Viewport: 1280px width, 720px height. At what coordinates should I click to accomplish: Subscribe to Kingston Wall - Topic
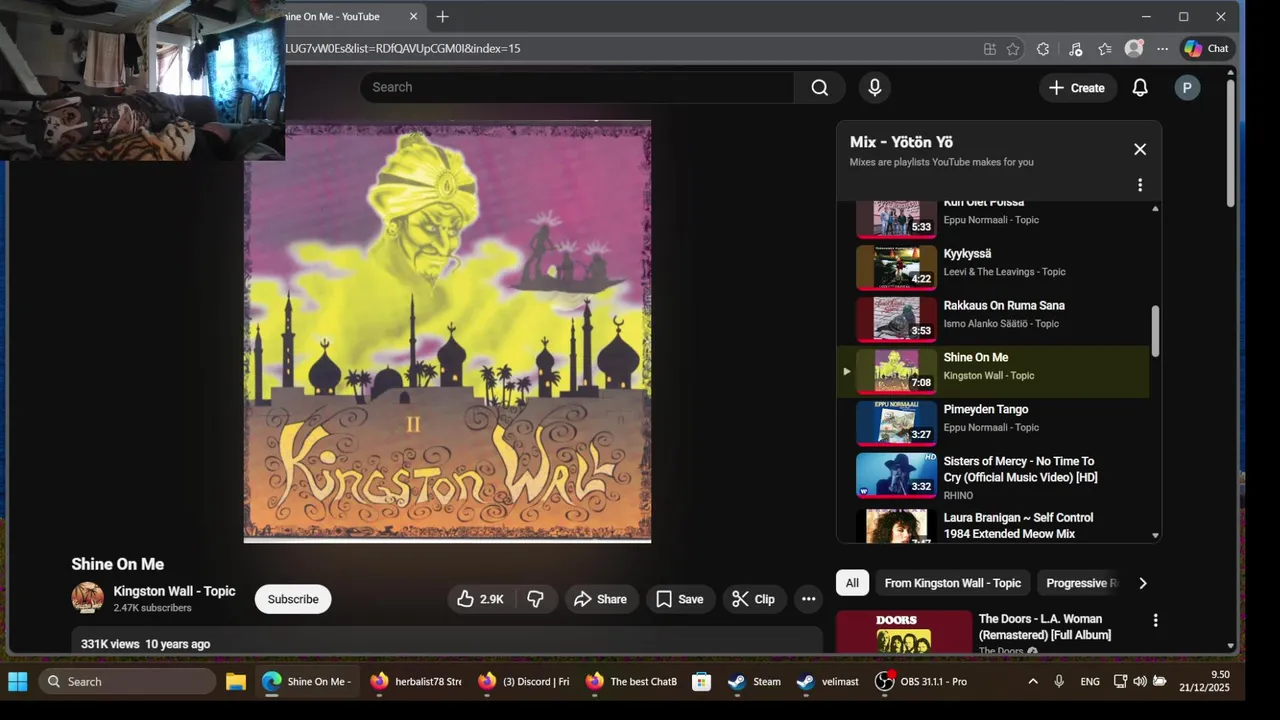293,599
